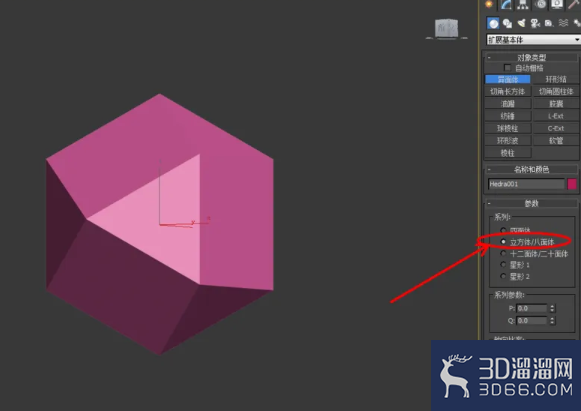Select the 星形 2 radio button
The height and width of the screenshot is (411, 581).
tap(503, 276)
